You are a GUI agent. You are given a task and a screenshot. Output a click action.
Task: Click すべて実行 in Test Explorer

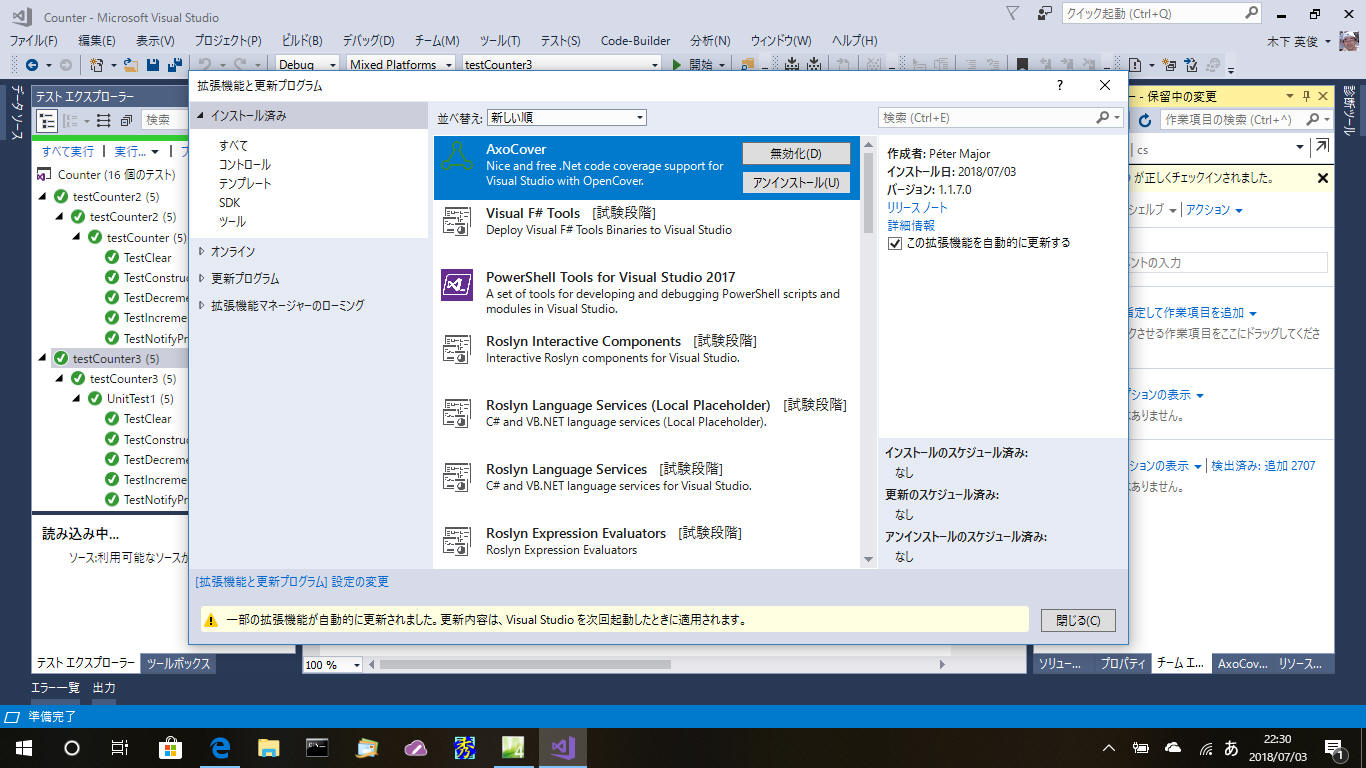(x=68, y=152)
